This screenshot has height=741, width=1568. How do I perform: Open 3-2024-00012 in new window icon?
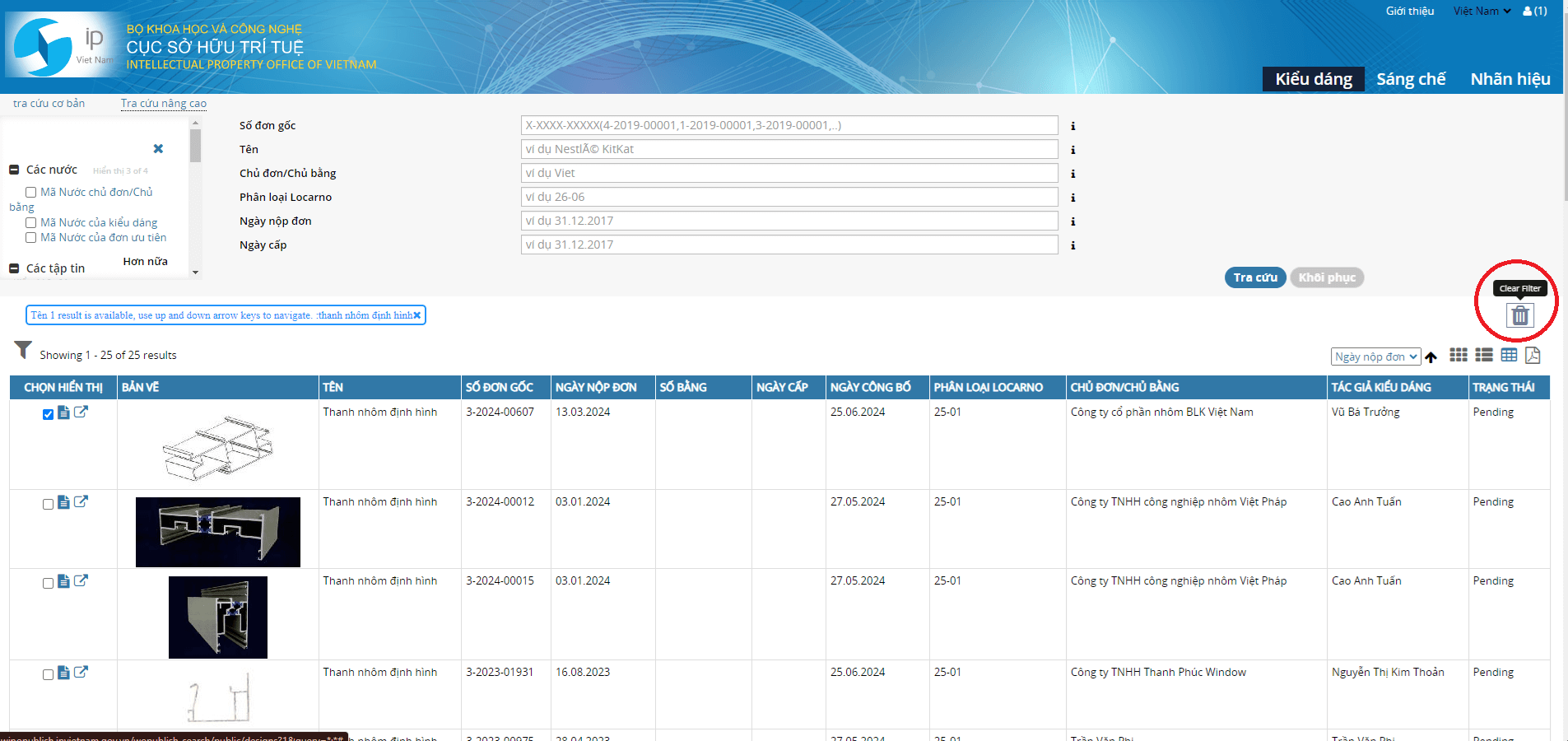click(x=81, y=501)
